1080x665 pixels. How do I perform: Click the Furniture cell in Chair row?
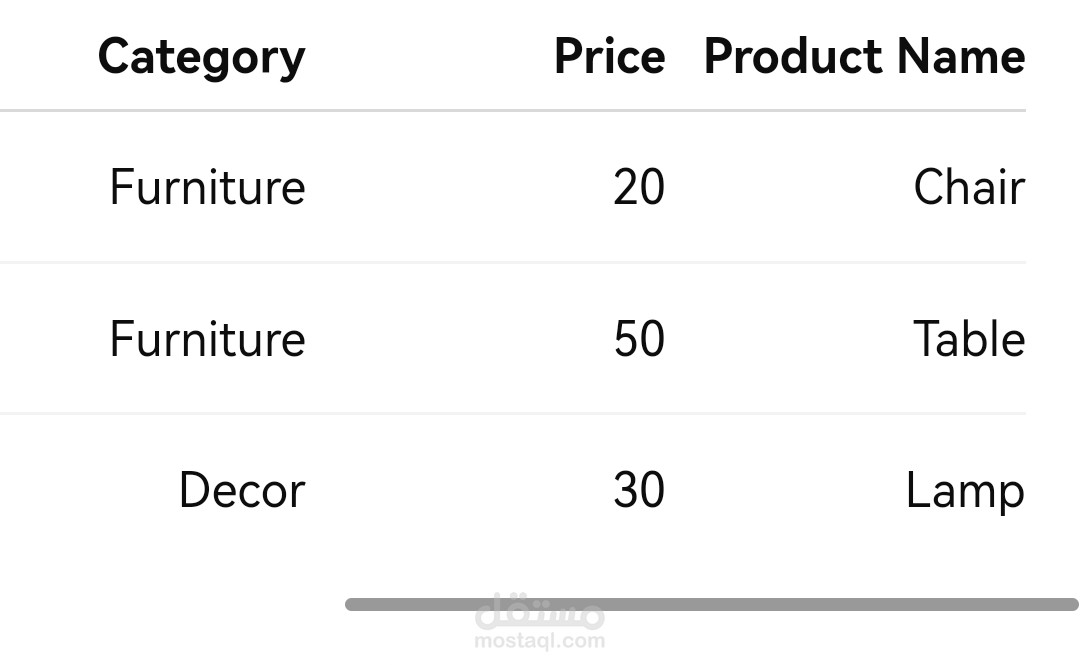207,188
